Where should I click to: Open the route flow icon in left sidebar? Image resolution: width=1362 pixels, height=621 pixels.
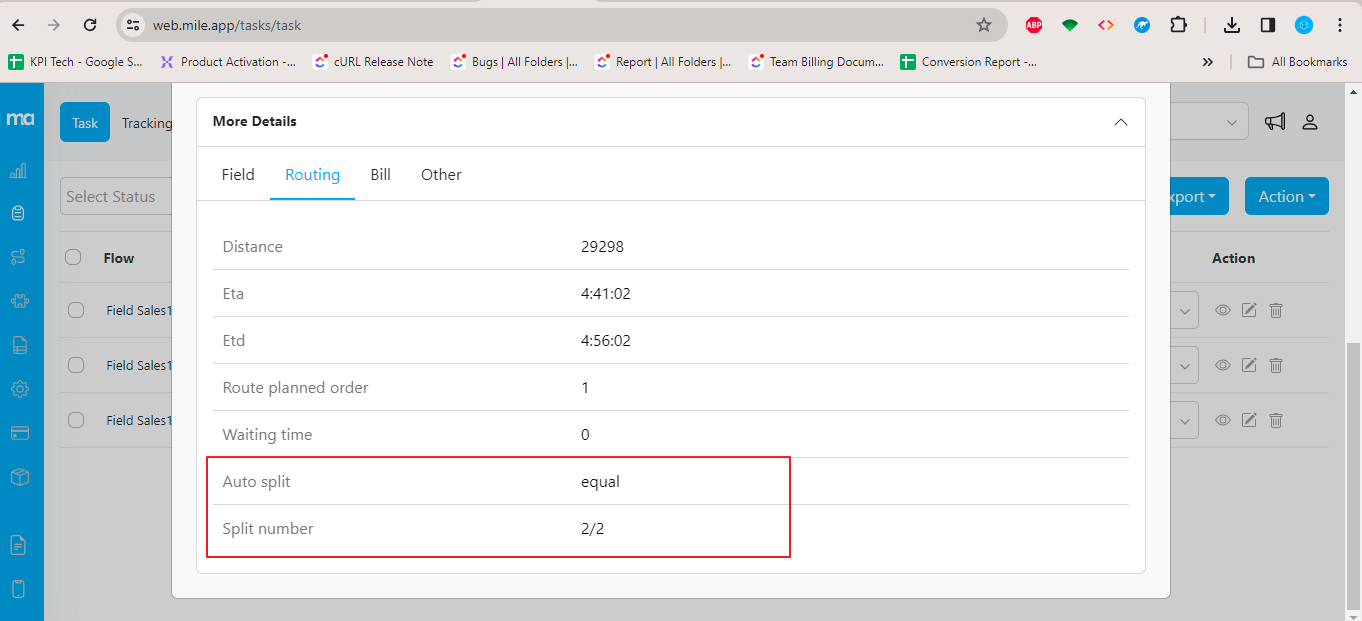coord(21,256)
